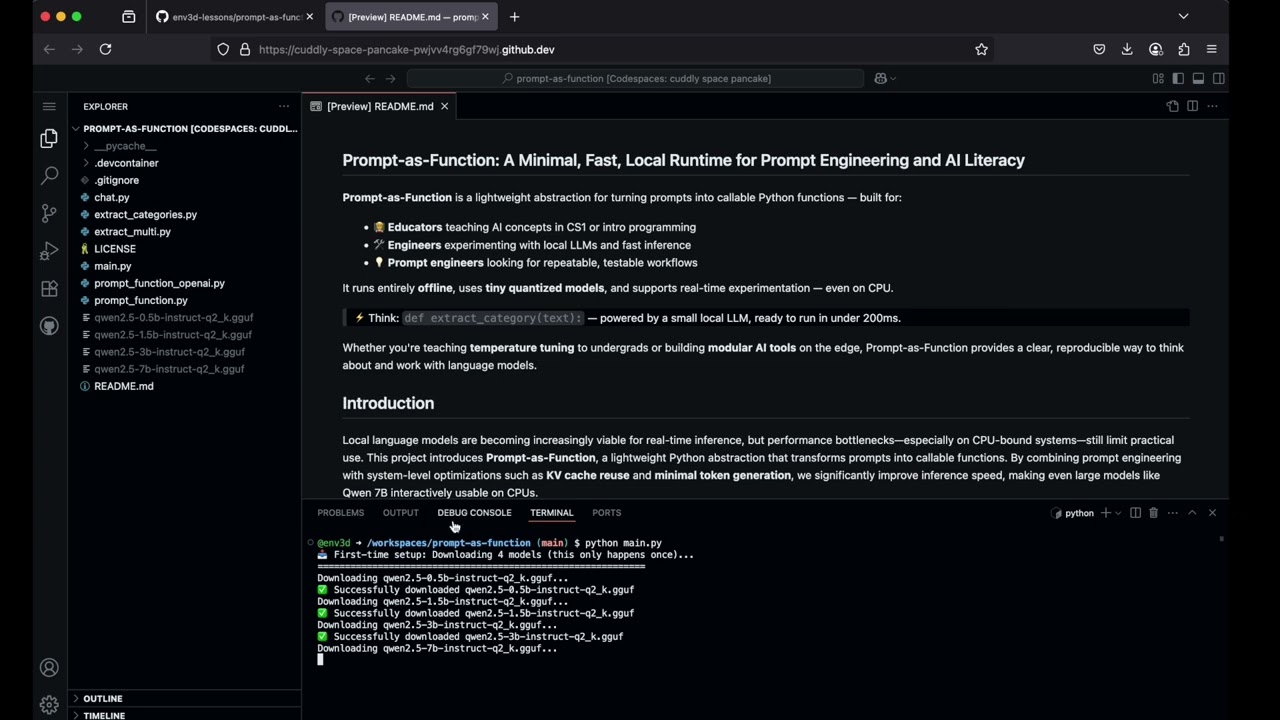Create a new terminal with plus icon
1280x720 pixels.
(x=1105, y=513)
